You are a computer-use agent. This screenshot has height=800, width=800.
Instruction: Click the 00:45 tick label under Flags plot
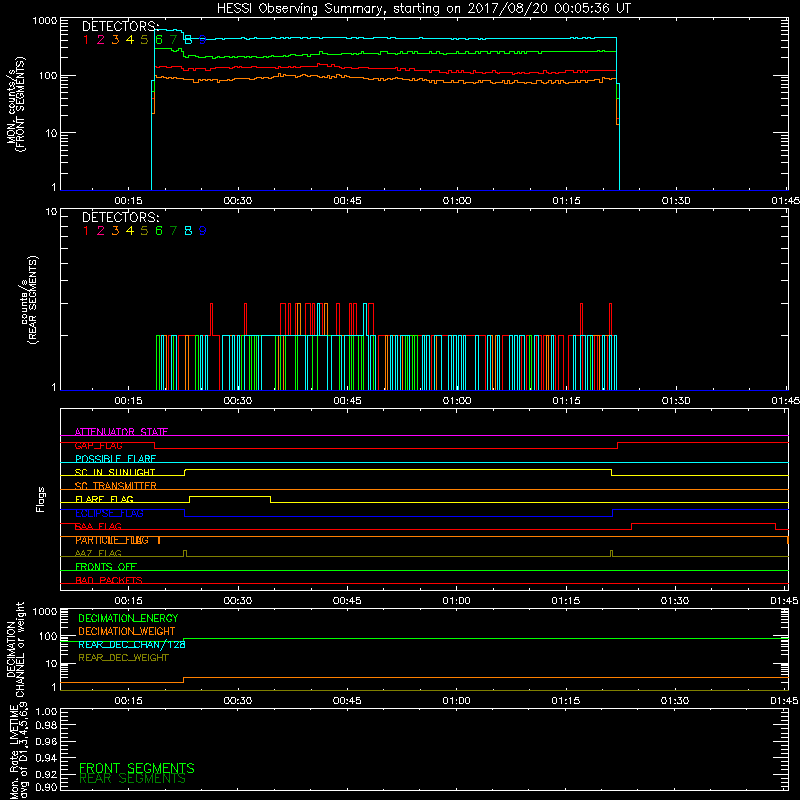(x=347, y=601)
